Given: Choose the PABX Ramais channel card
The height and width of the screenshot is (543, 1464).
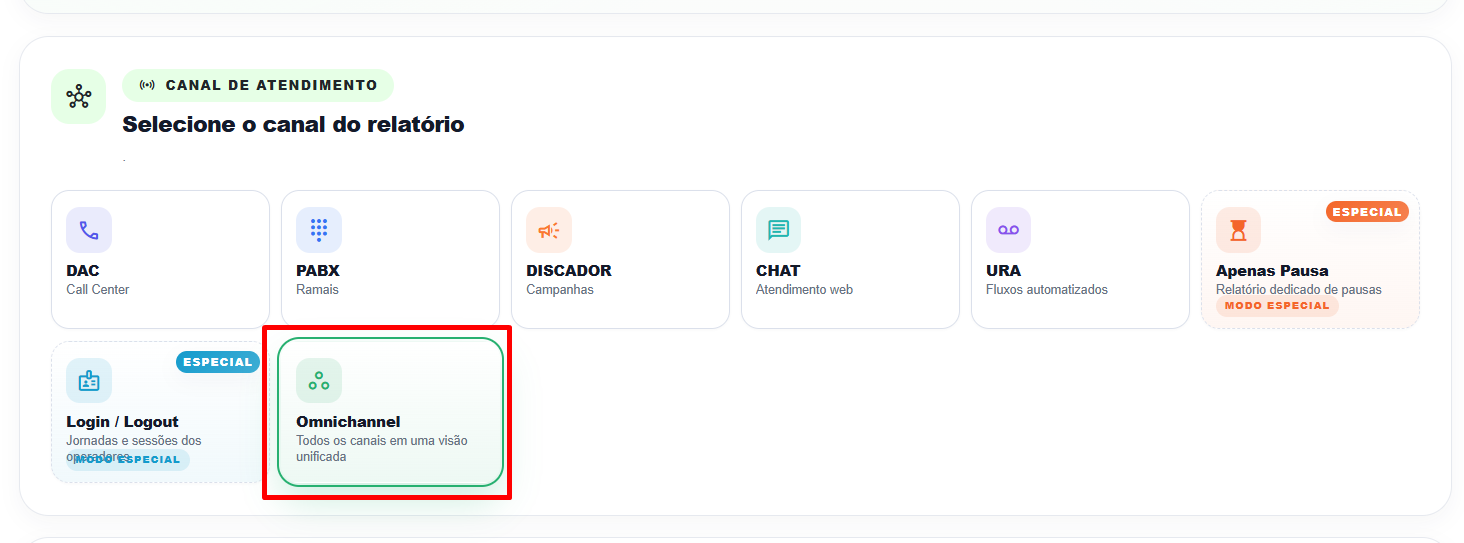Looking at the screenshot, I should point(390,259).
